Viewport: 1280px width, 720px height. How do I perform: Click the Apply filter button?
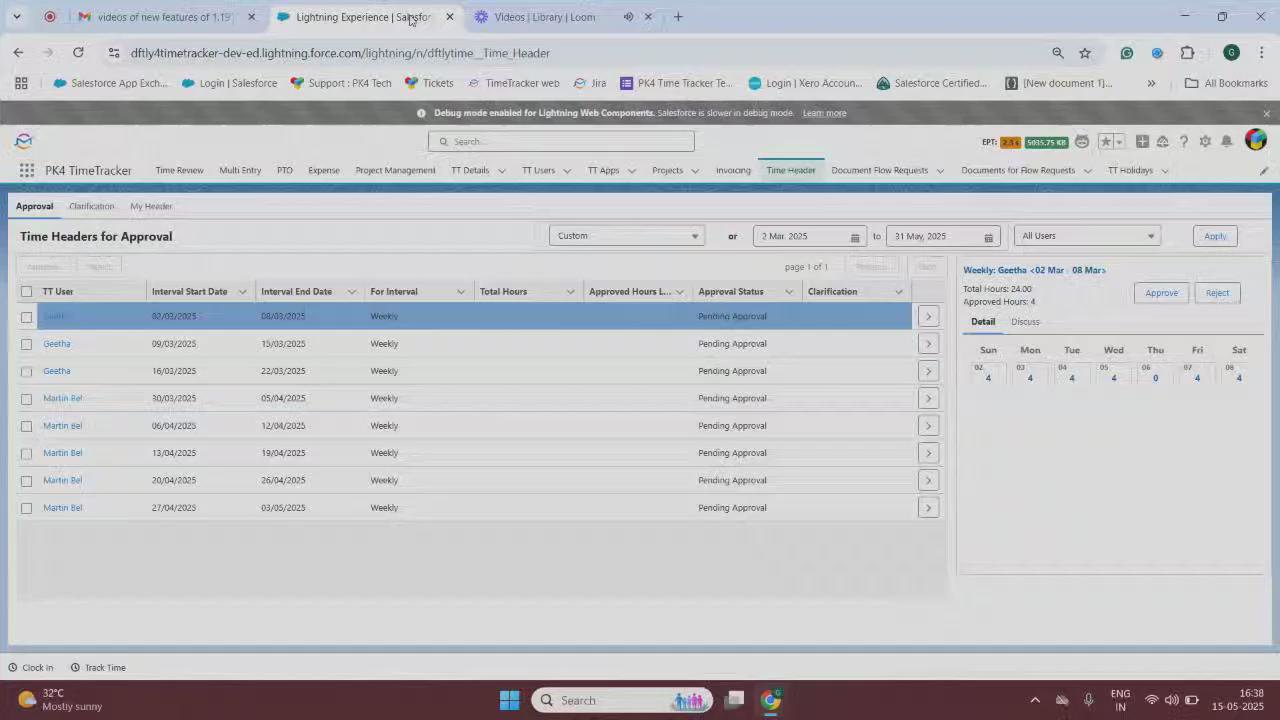coord(1215,236)
